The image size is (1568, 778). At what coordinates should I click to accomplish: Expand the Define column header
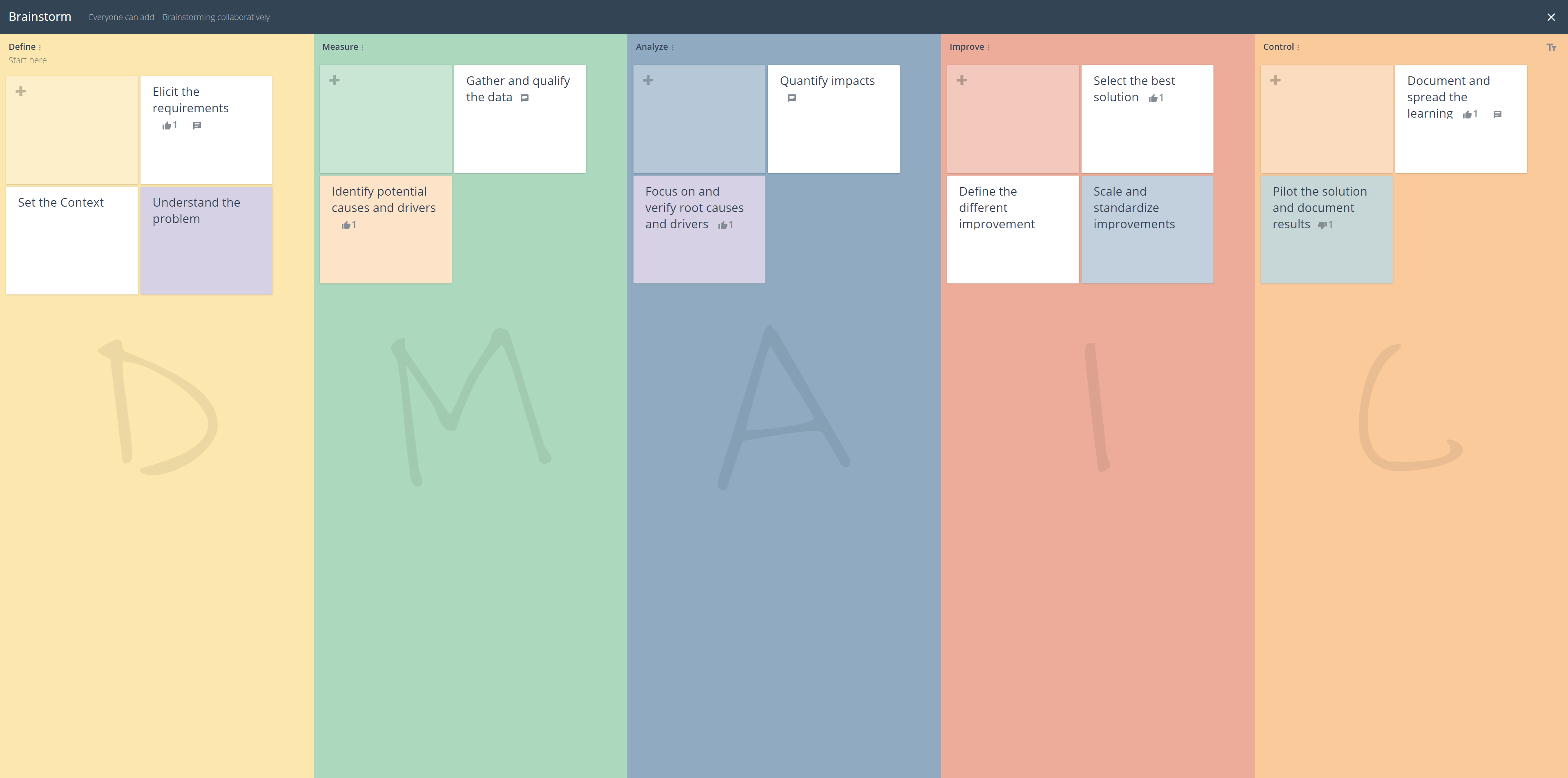pos(40,46)
